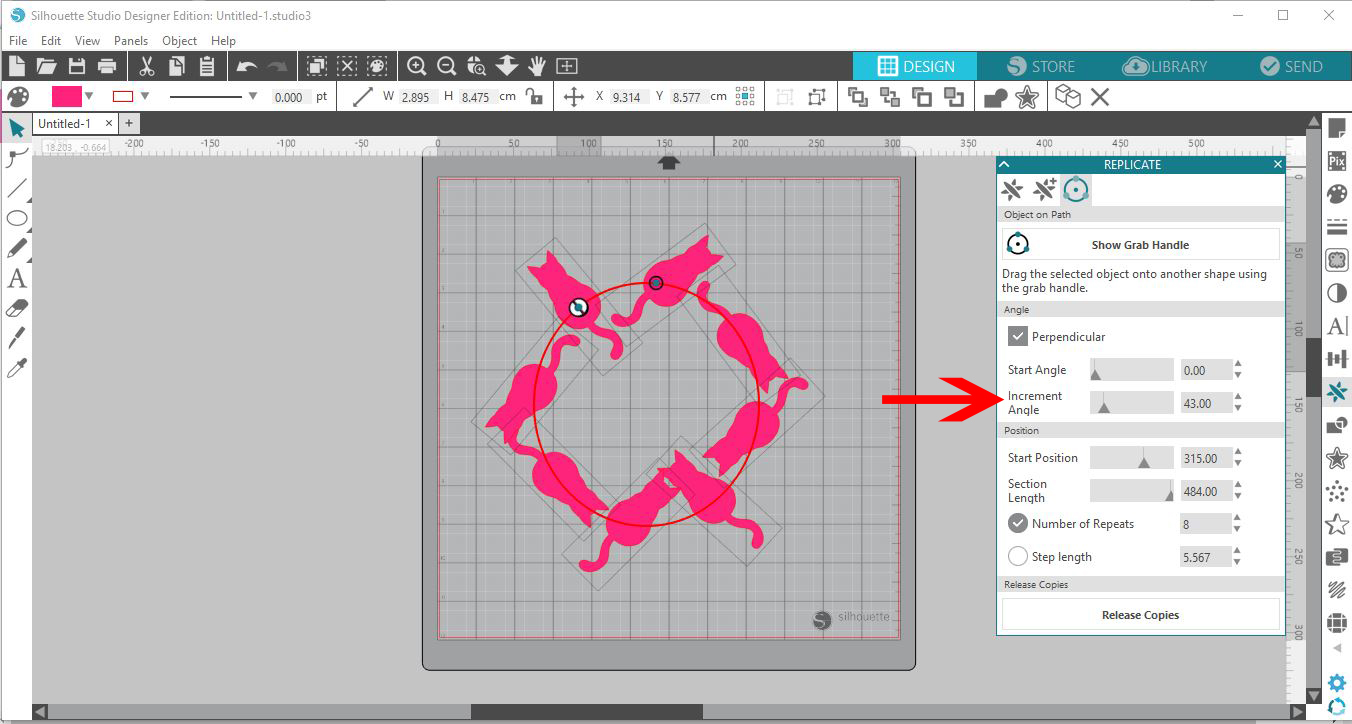Select the Knife tool
The height and width of the screenshot is (724, 1352).
pos(16,338)
